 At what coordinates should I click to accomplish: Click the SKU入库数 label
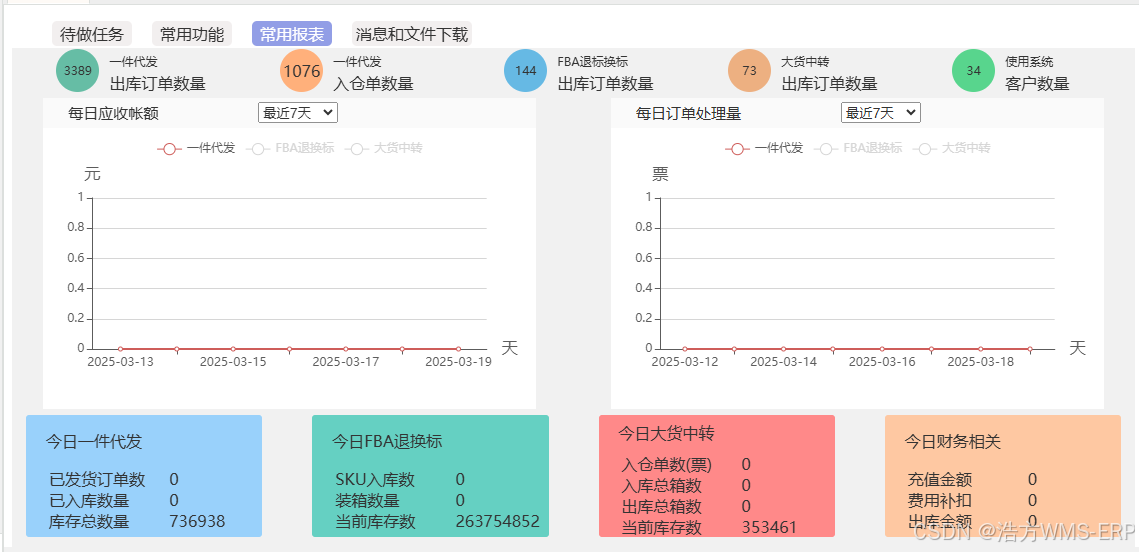pos(375,479)
